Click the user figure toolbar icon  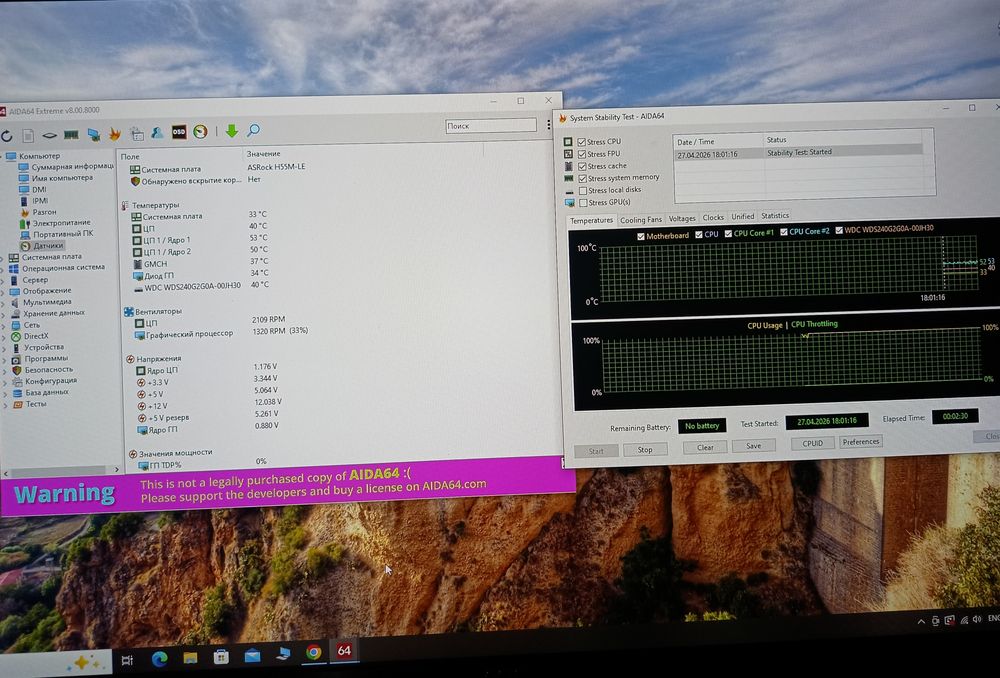pyautogui.click(x=157, y=132)
